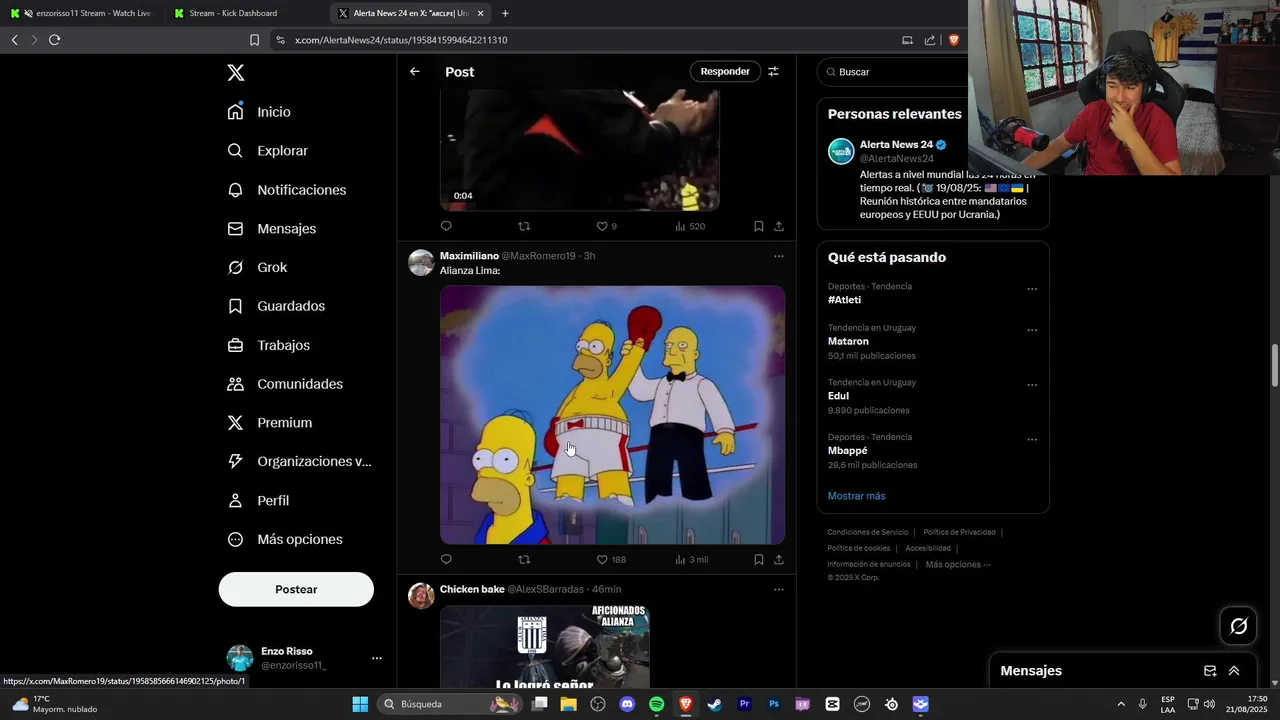Image resolution: width=1280 pixels, height=720 pixels.
Task: Open a new browser tab
Action: click(505, 13)
